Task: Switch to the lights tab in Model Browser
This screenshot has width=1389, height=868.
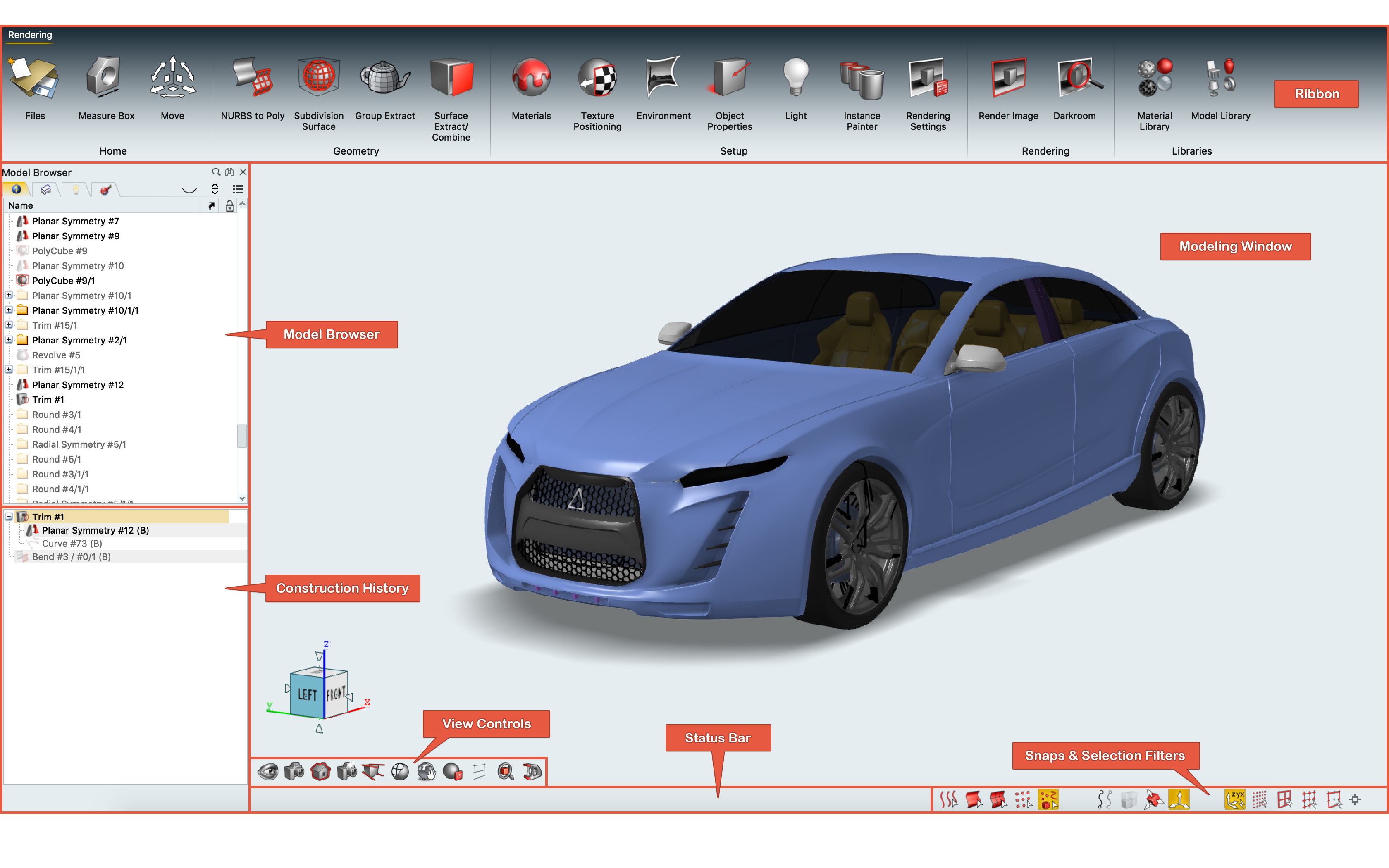Action: point(75,189)
